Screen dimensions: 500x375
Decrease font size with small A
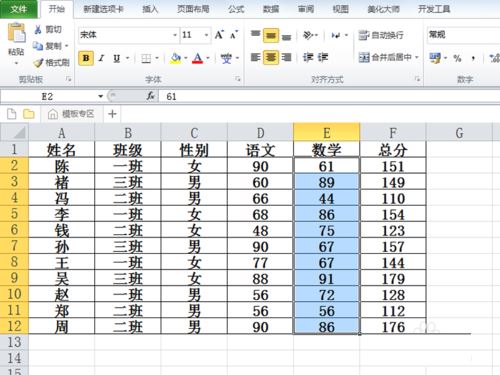click(x=234, y=35)
